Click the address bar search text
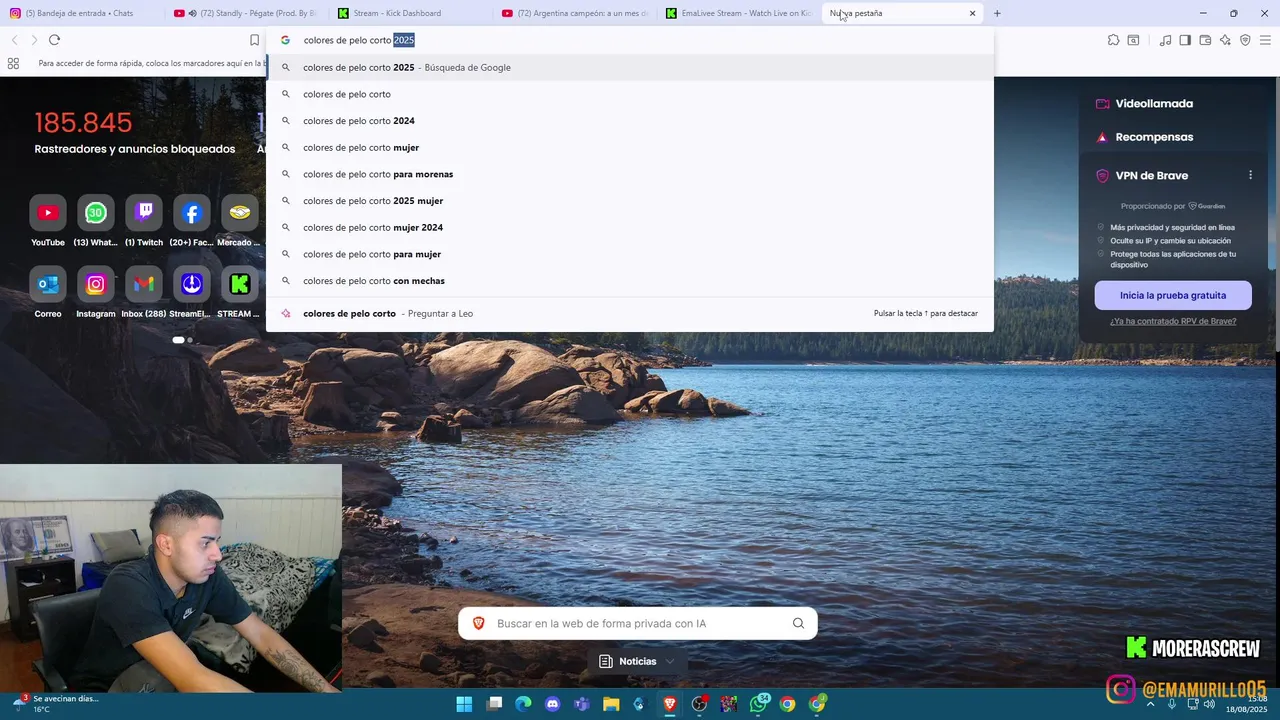This screenshot has height=720, width=1280. (359, 40)
